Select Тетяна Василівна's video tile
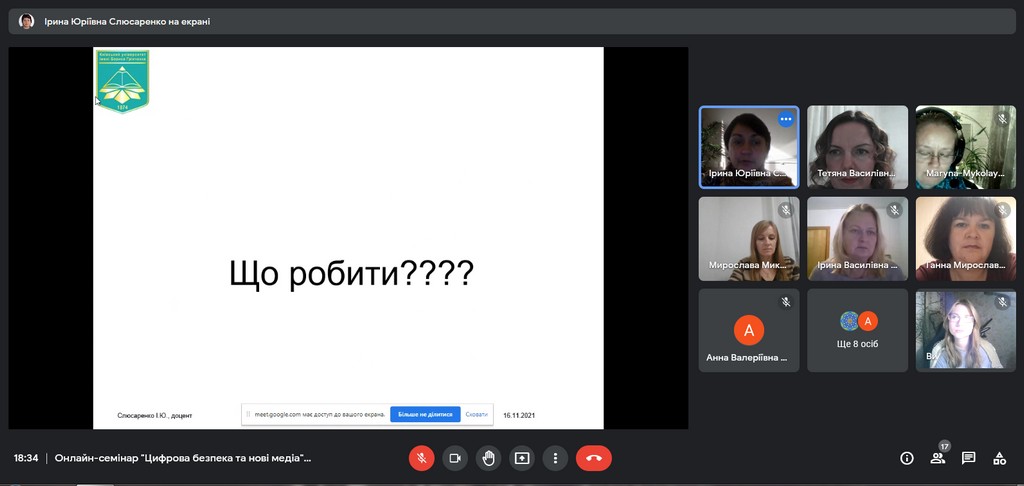 click(x=857, y=147)
